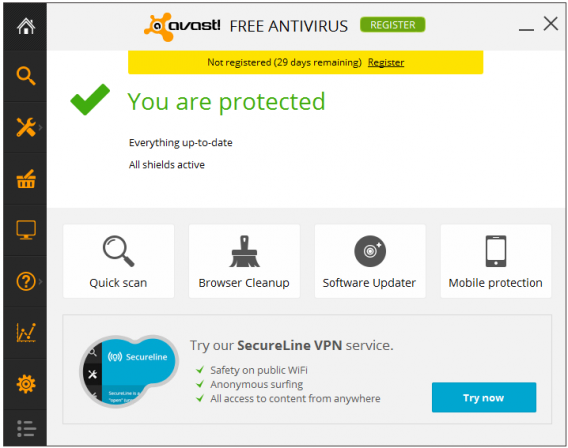Click the Try now button for SecureLine VPN
Image resolution: width=568 pixels, height=448 pixels.
[484, 397]
